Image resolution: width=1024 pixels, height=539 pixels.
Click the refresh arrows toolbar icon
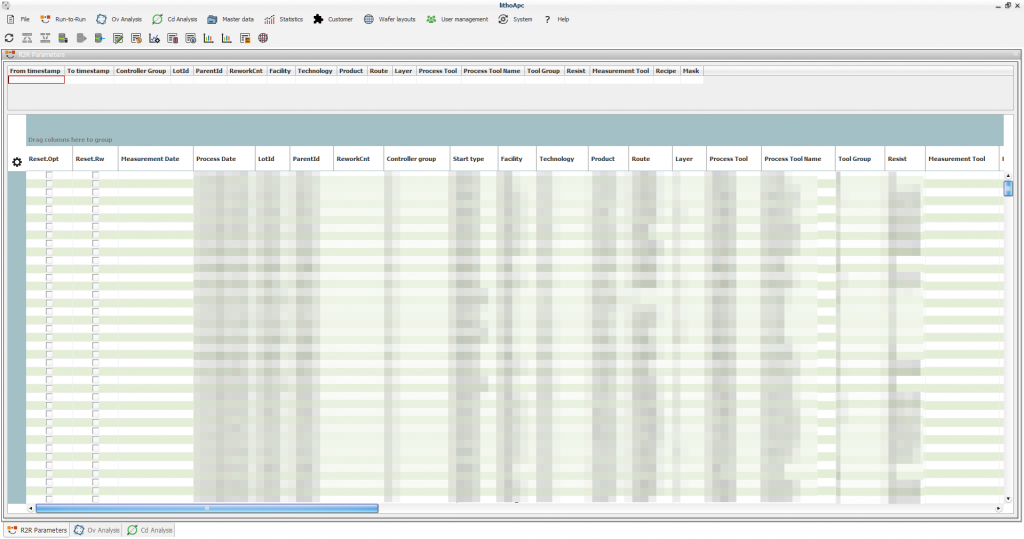click(x=9, y=38)
